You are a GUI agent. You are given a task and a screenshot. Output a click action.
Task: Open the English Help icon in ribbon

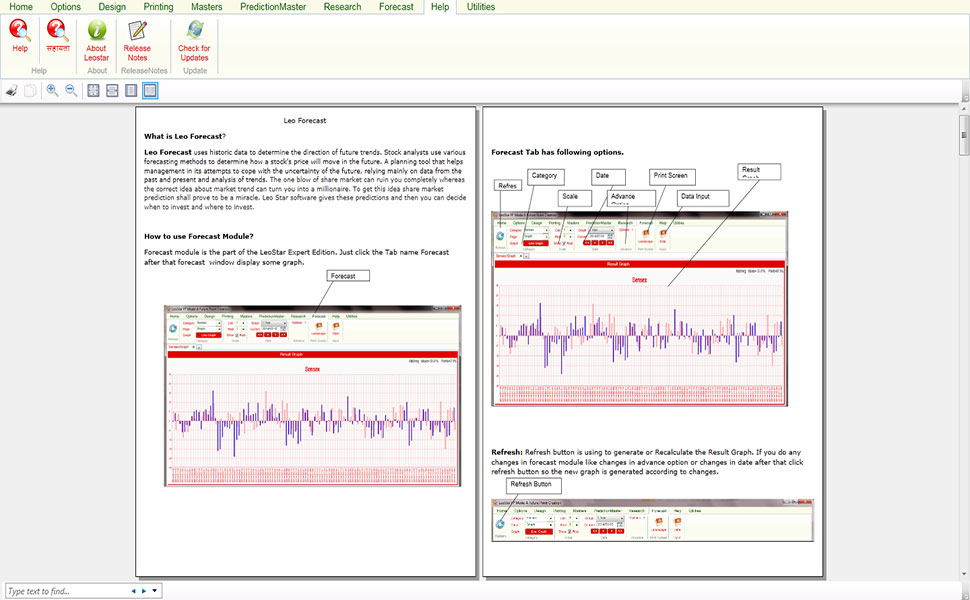coord(20,37)
